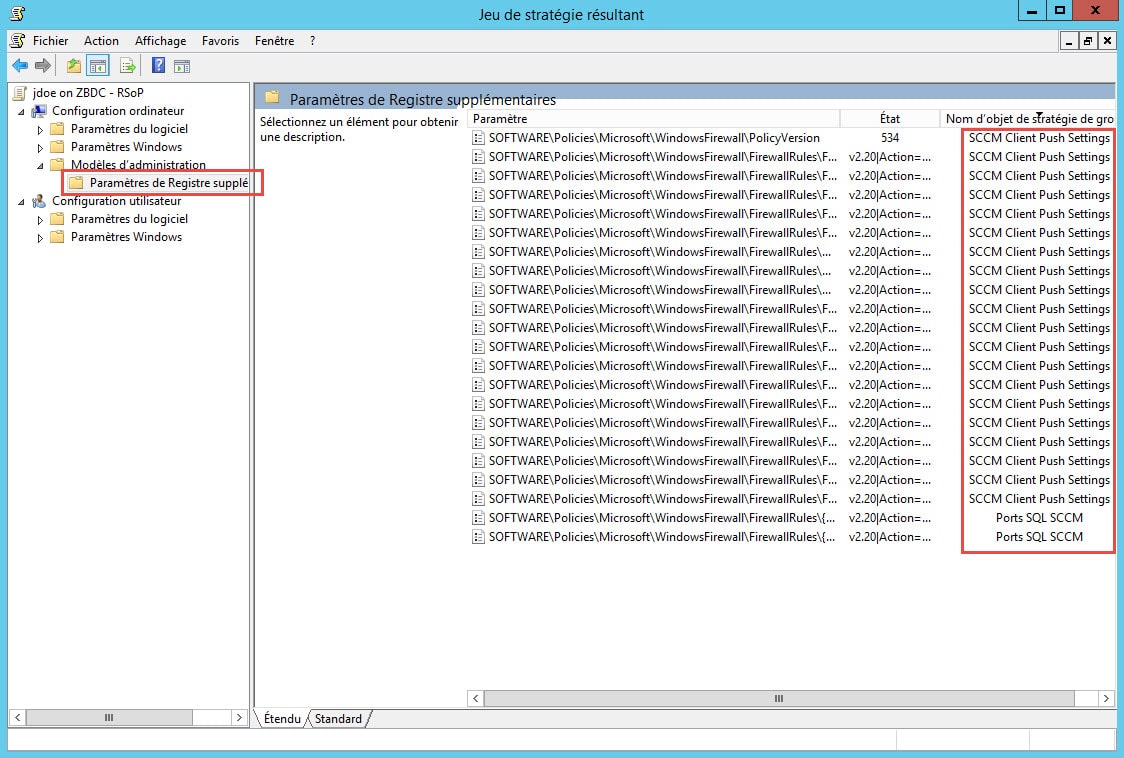Viewport: 1124px width, 758px height.
Task: Click the app icon in the title bar
Action: 18,13
